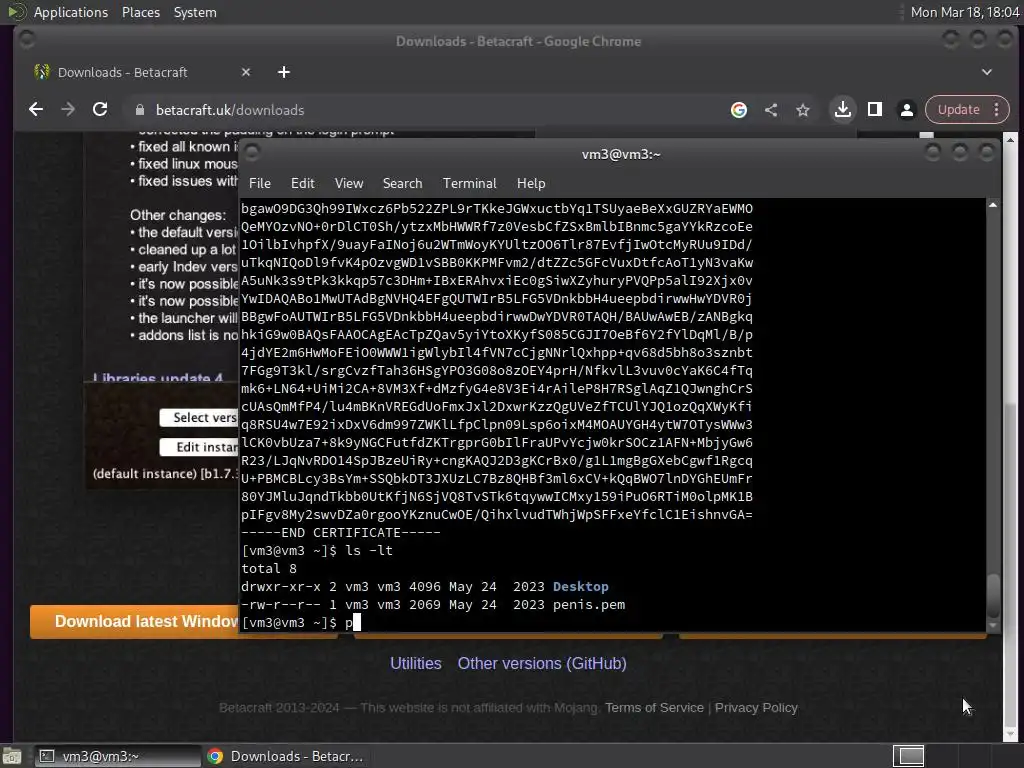Toggle Chrome side panel icon
The width and height of the screenshot is (1024, 768).
[874, 110]
